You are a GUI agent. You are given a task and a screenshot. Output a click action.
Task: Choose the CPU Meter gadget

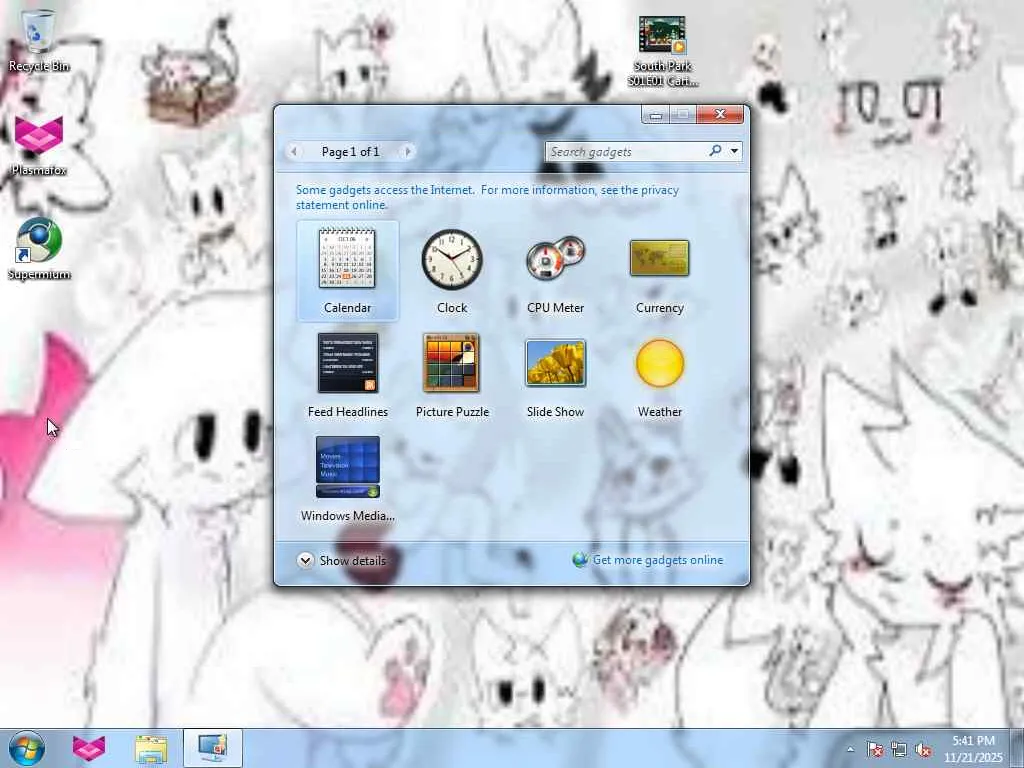[555, 270]
